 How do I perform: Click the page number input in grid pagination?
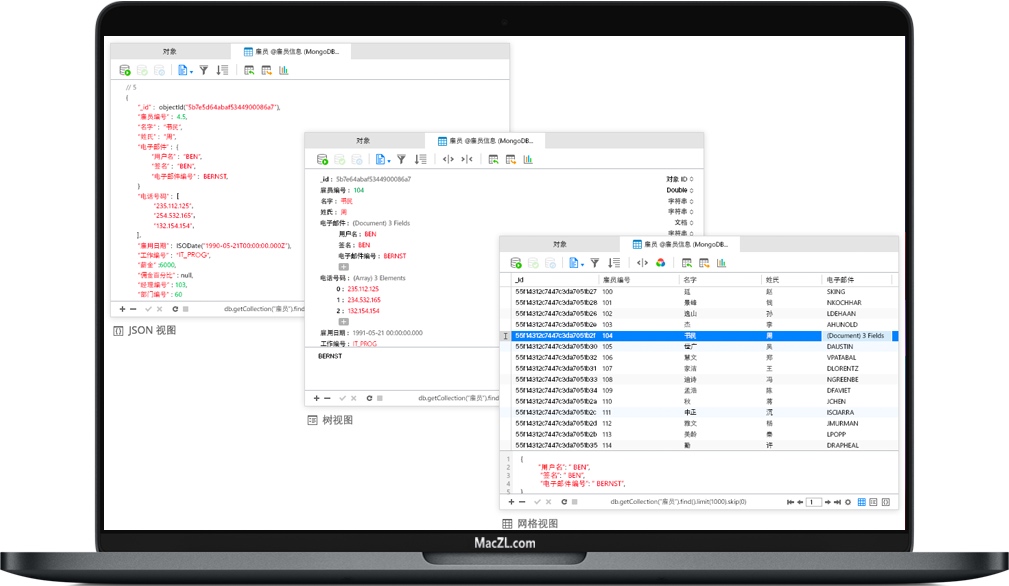tap(812, 503)
